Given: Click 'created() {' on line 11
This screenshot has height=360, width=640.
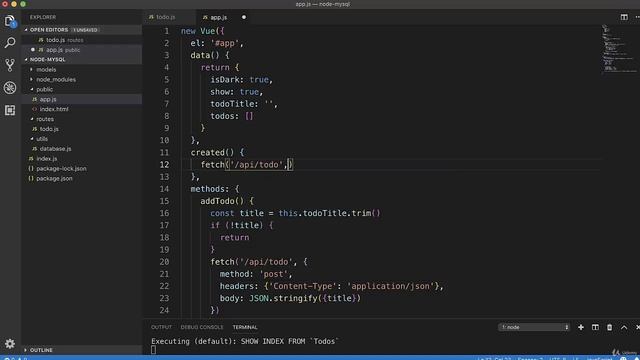Looking at the screenshot, I should (217, 153).
